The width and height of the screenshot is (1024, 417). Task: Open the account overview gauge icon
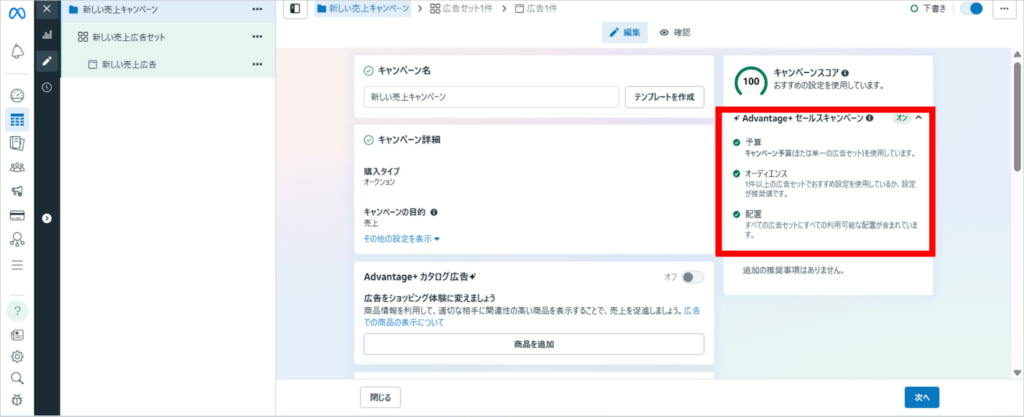[18, 96]
